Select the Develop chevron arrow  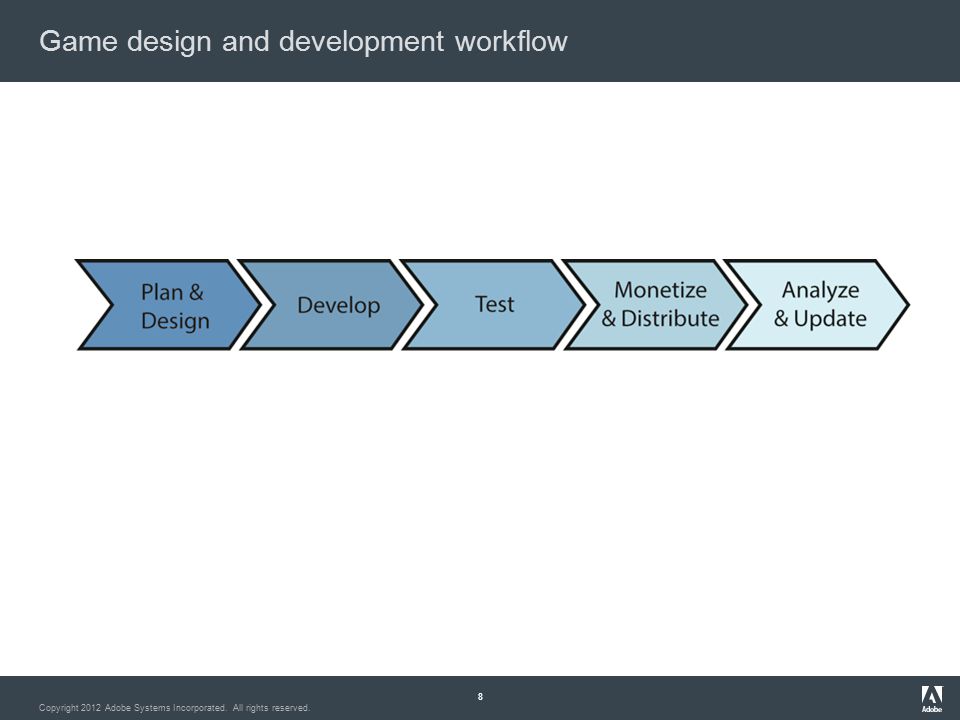coord(331,305)
